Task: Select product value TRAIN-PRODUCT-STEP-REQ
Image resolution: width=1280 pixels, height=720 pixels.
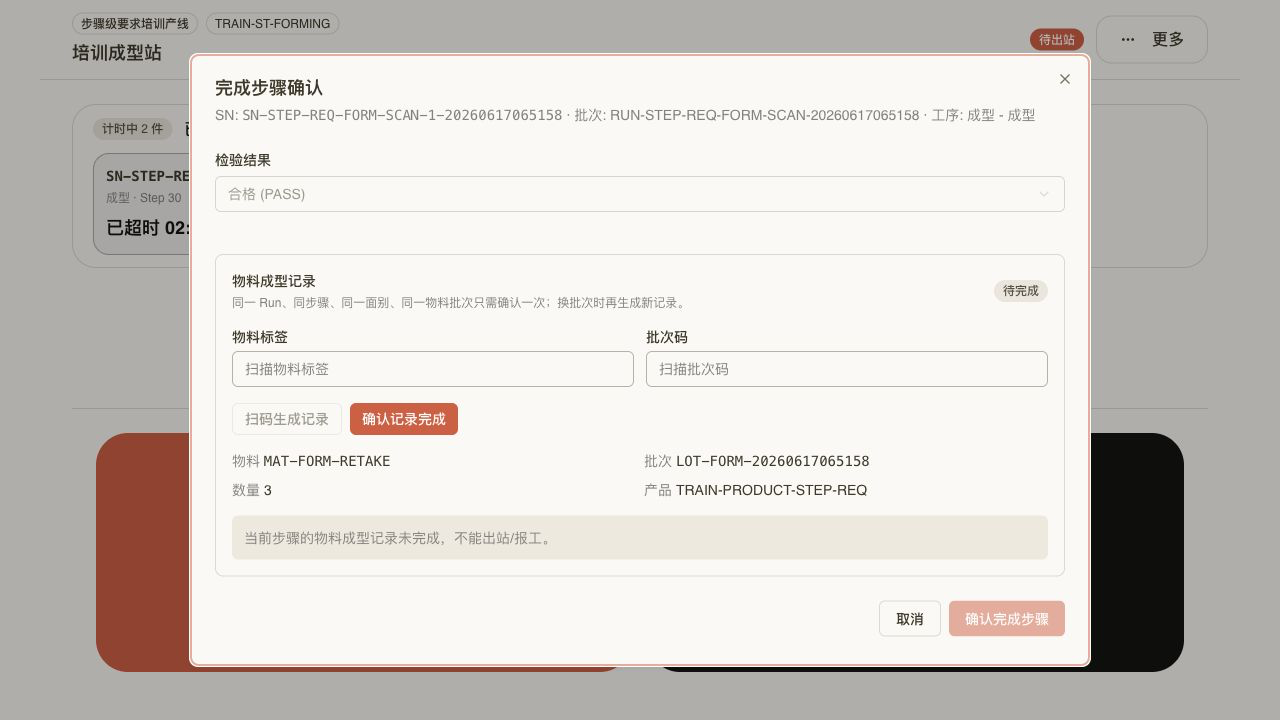Action: (x=771, y=490)
